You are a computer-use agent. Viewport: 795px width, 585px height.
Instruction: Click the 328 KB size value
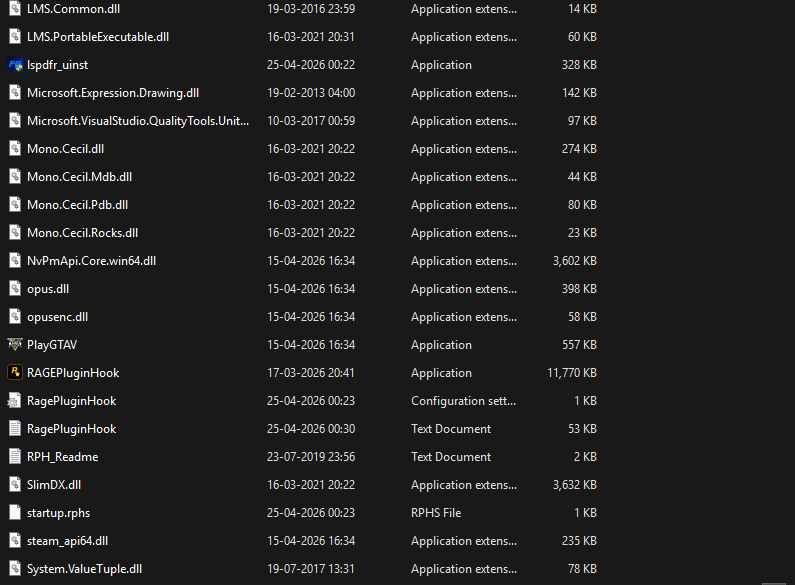click(x=579, y=65)
